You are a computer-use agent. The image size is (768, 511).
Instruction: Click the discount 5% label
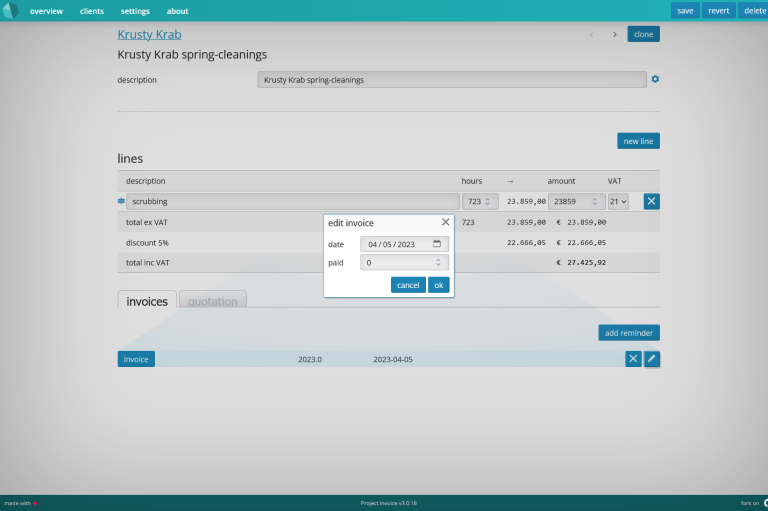pos(147,243)
